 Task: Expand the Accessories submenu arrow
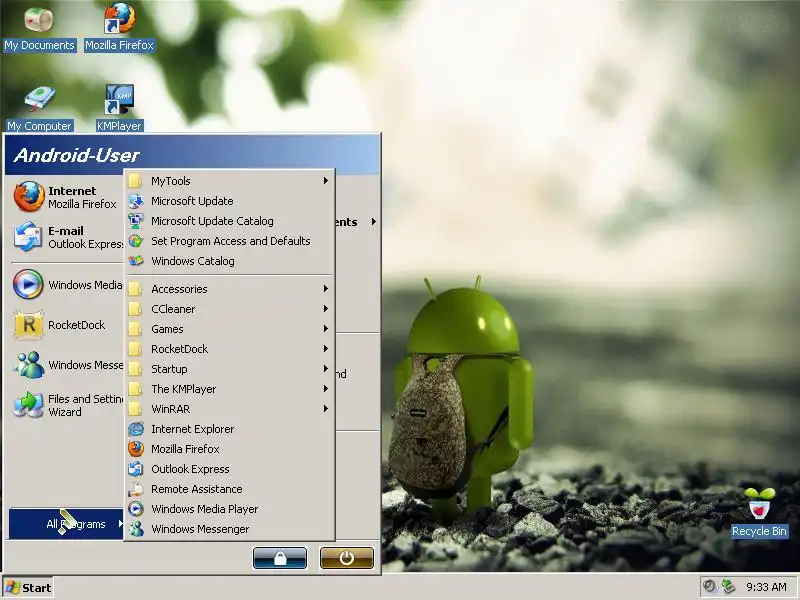[326, 289]
